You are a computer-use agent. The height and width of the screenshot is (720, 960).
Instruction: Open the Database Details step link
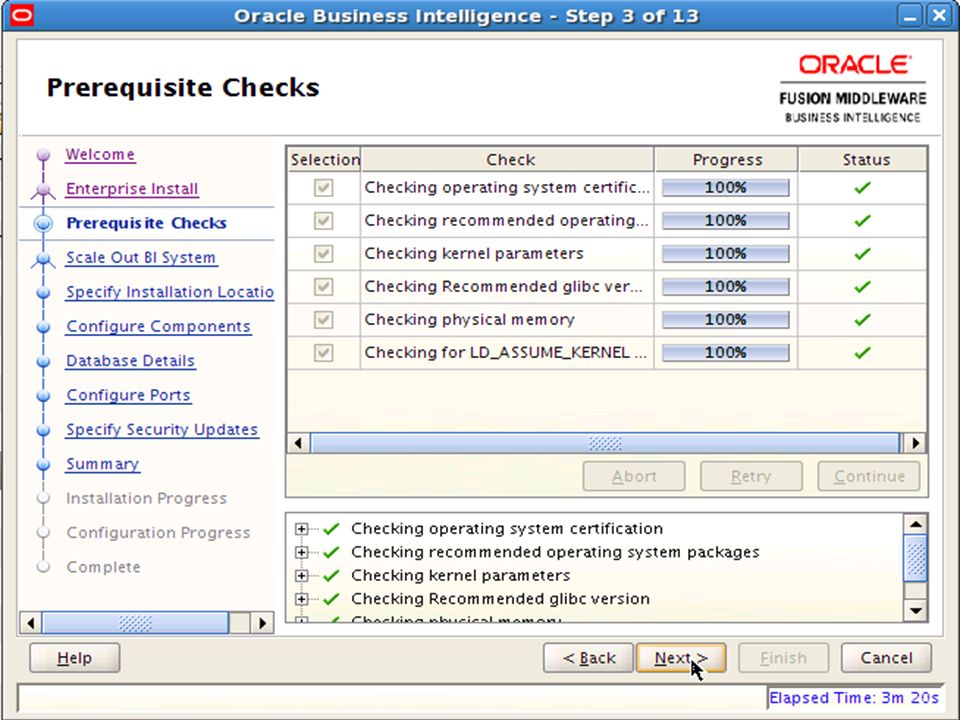point(130,361)
